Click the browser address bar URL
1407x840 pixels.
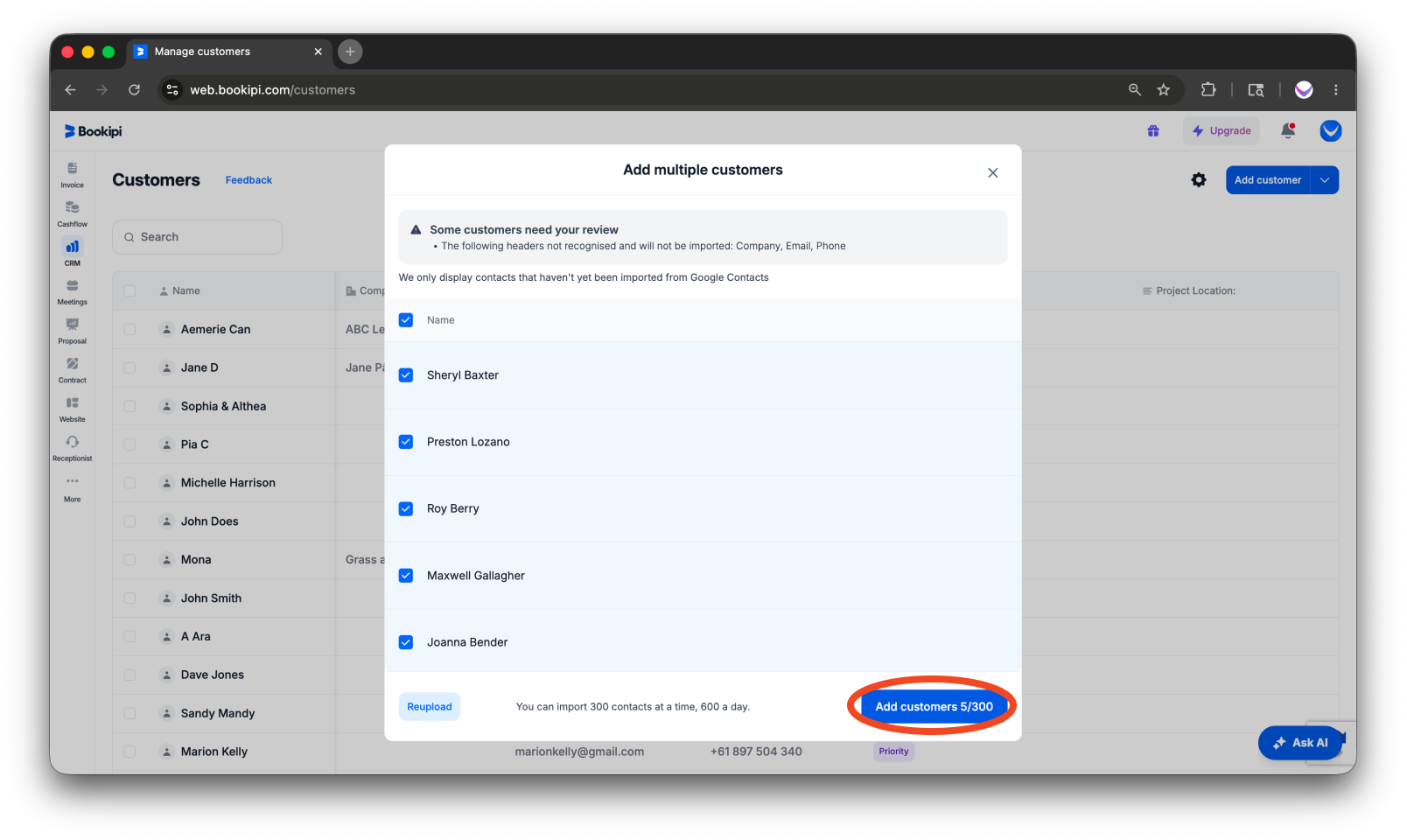pyautogui.click(x=272, y=89)
